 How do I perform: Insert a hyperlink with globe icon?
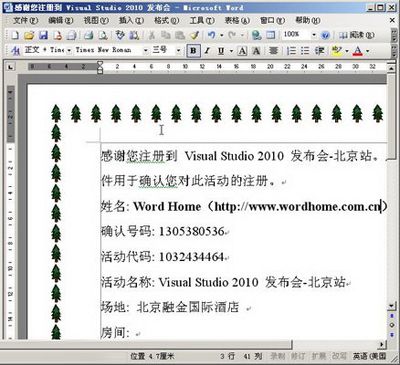click(256, 35)
